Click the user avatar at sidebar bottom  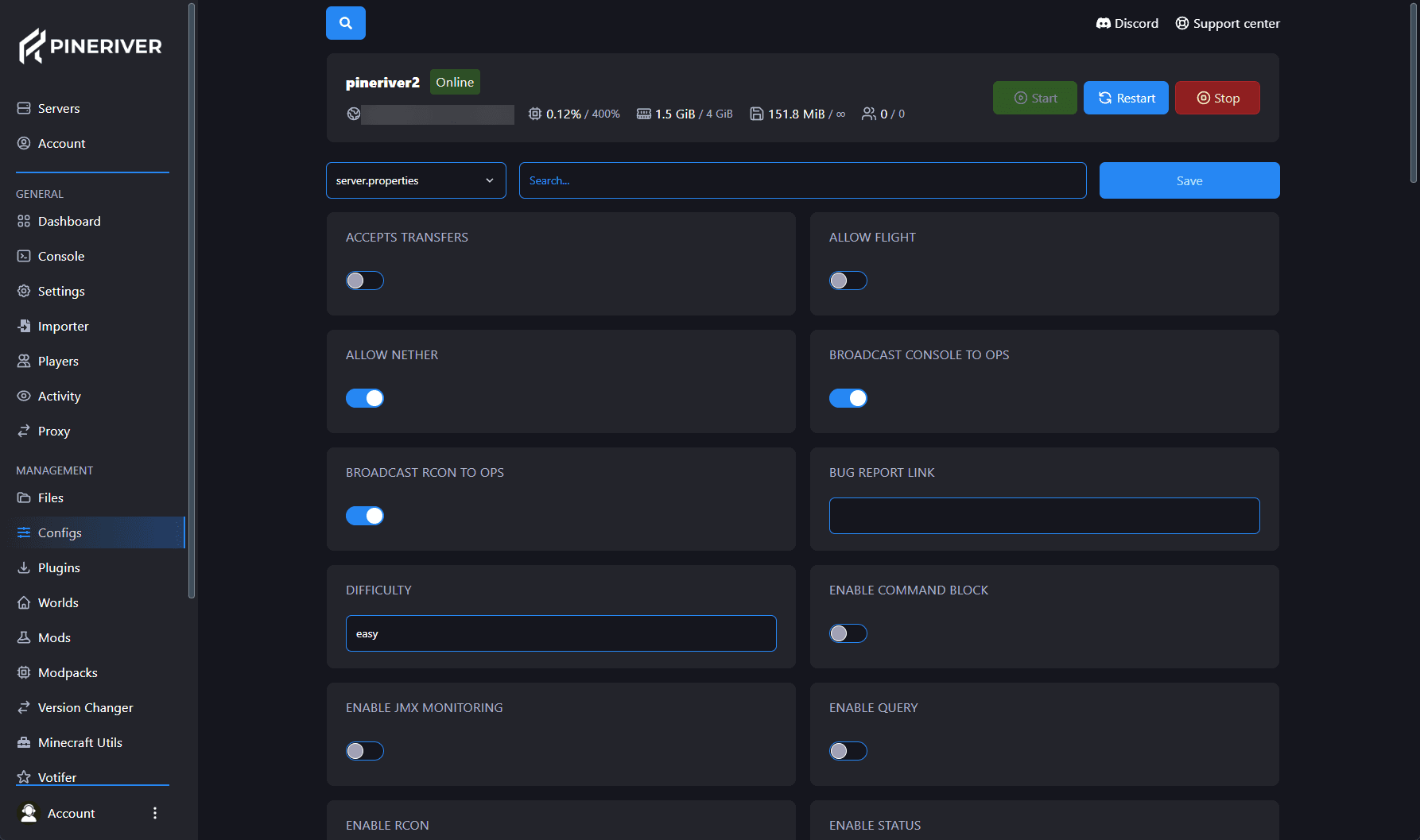pyautogui.click(x=29, y=813)
